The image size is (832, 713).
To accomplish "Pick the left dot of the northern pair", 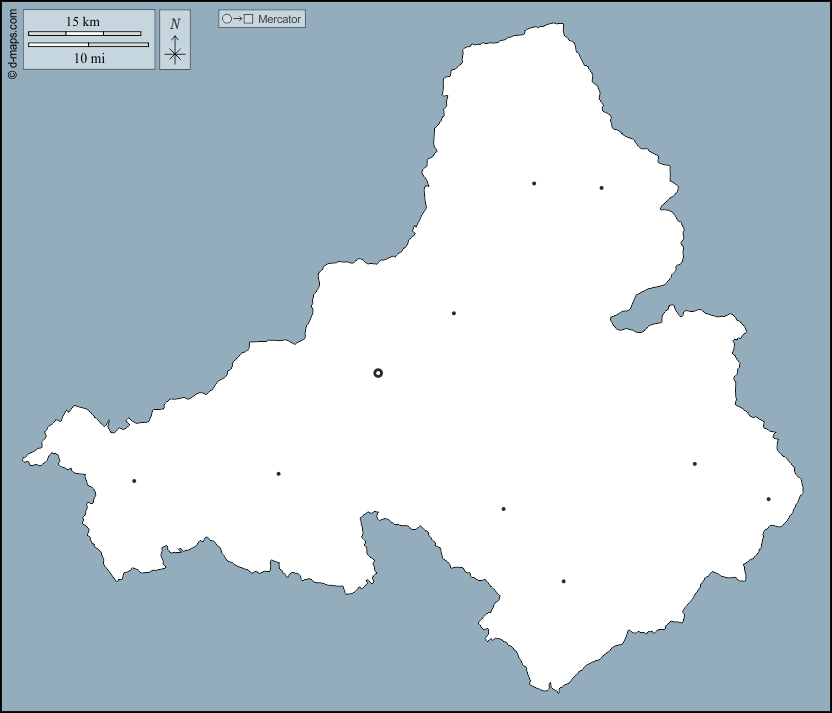I will 534,183.
